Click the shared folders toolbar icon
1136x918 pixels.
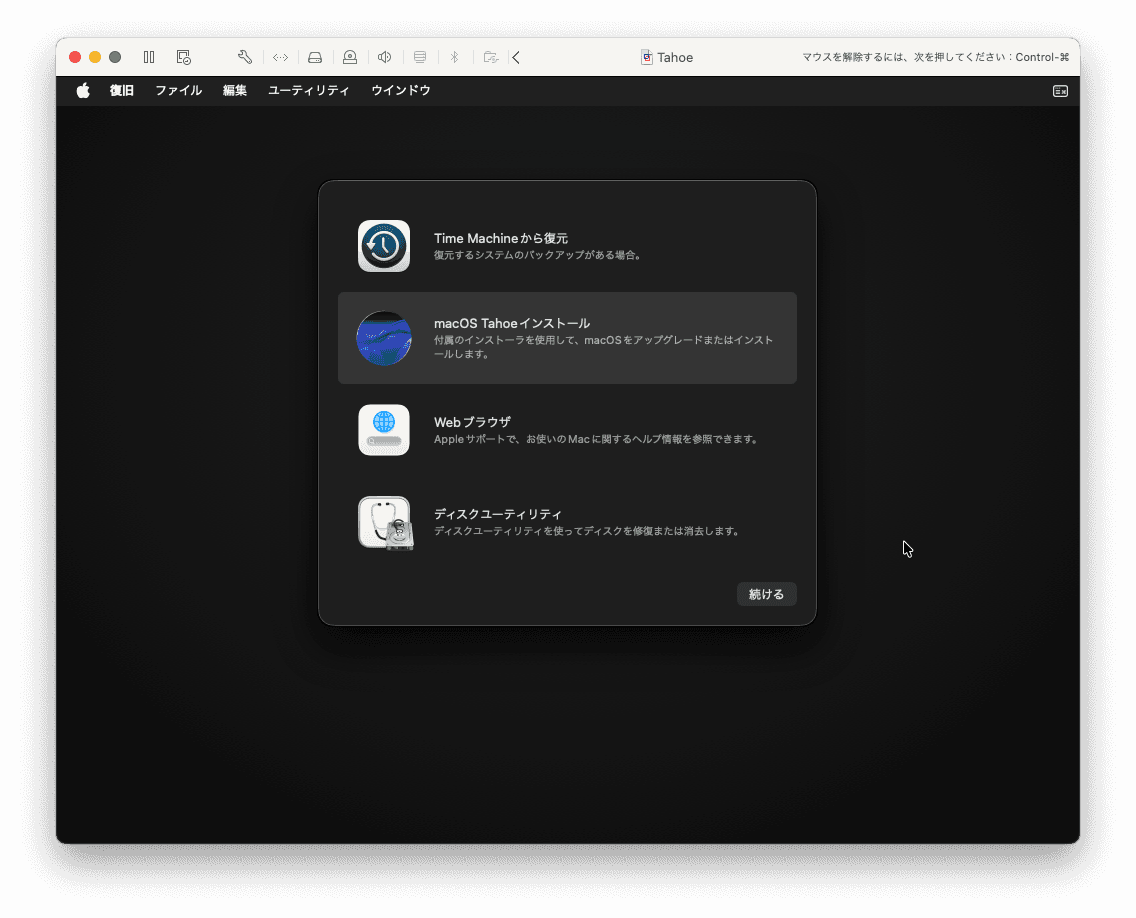[490, 57]
